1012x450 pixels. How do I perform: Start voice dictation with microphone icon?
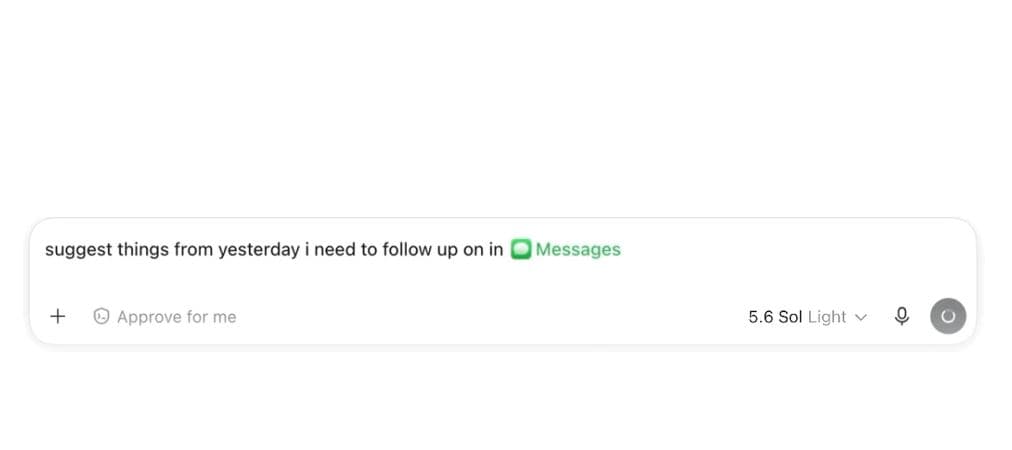point(902,316)
